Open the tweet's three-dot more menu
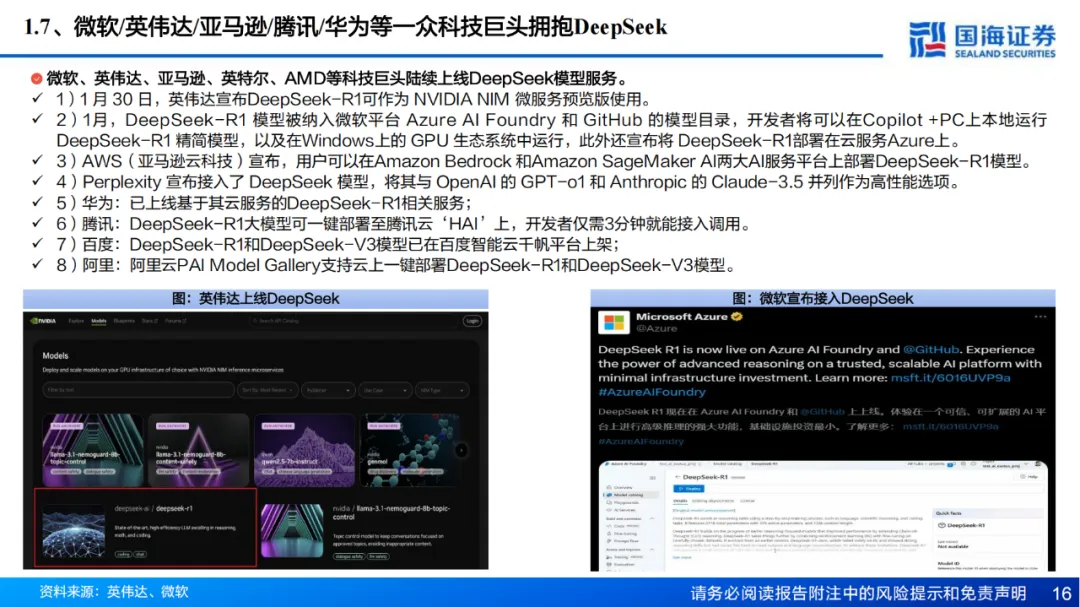This screenshot has width=1080, height=607. [1040, 317]
